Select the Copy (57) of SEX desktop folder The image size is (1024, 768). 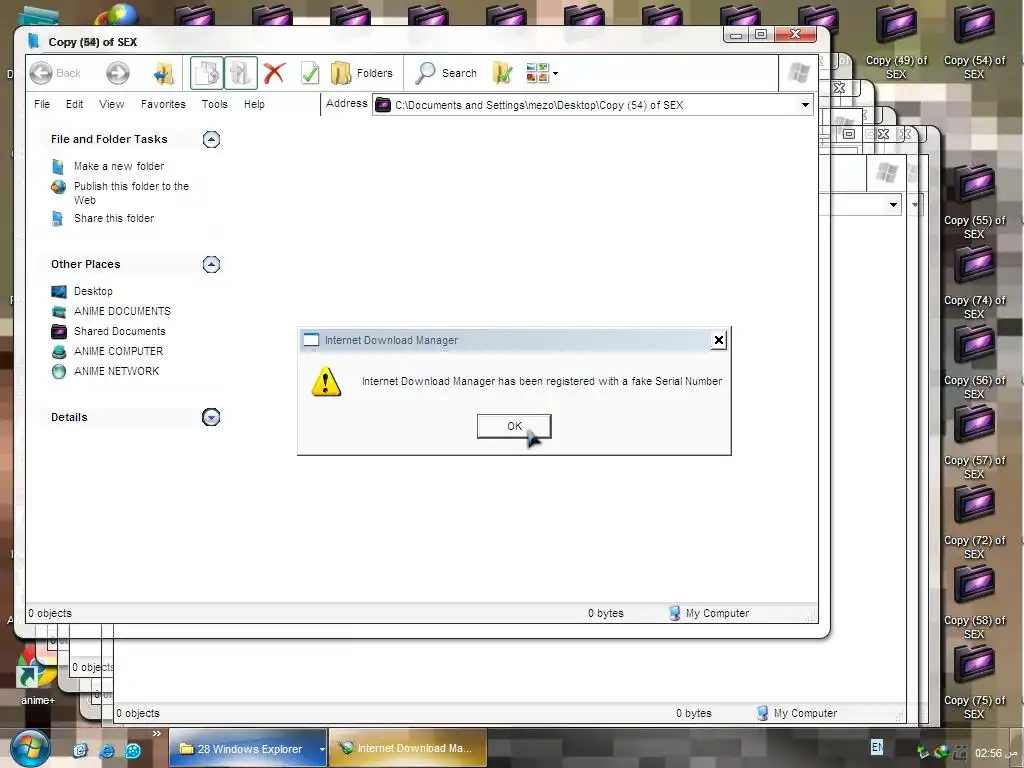tap(974, 442)
